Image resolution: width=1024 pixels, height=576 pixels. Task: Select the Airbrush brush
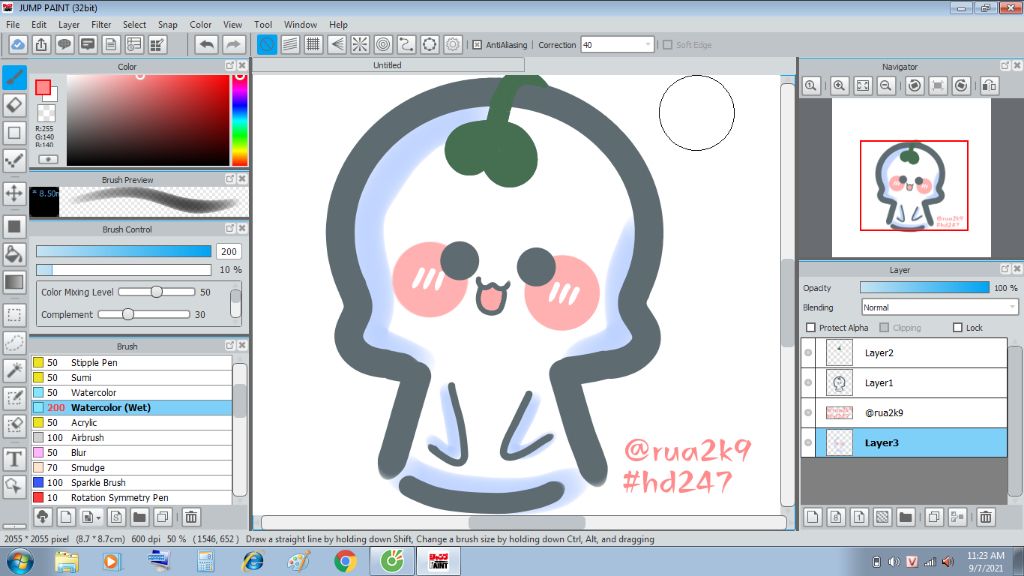coord(131,438)
